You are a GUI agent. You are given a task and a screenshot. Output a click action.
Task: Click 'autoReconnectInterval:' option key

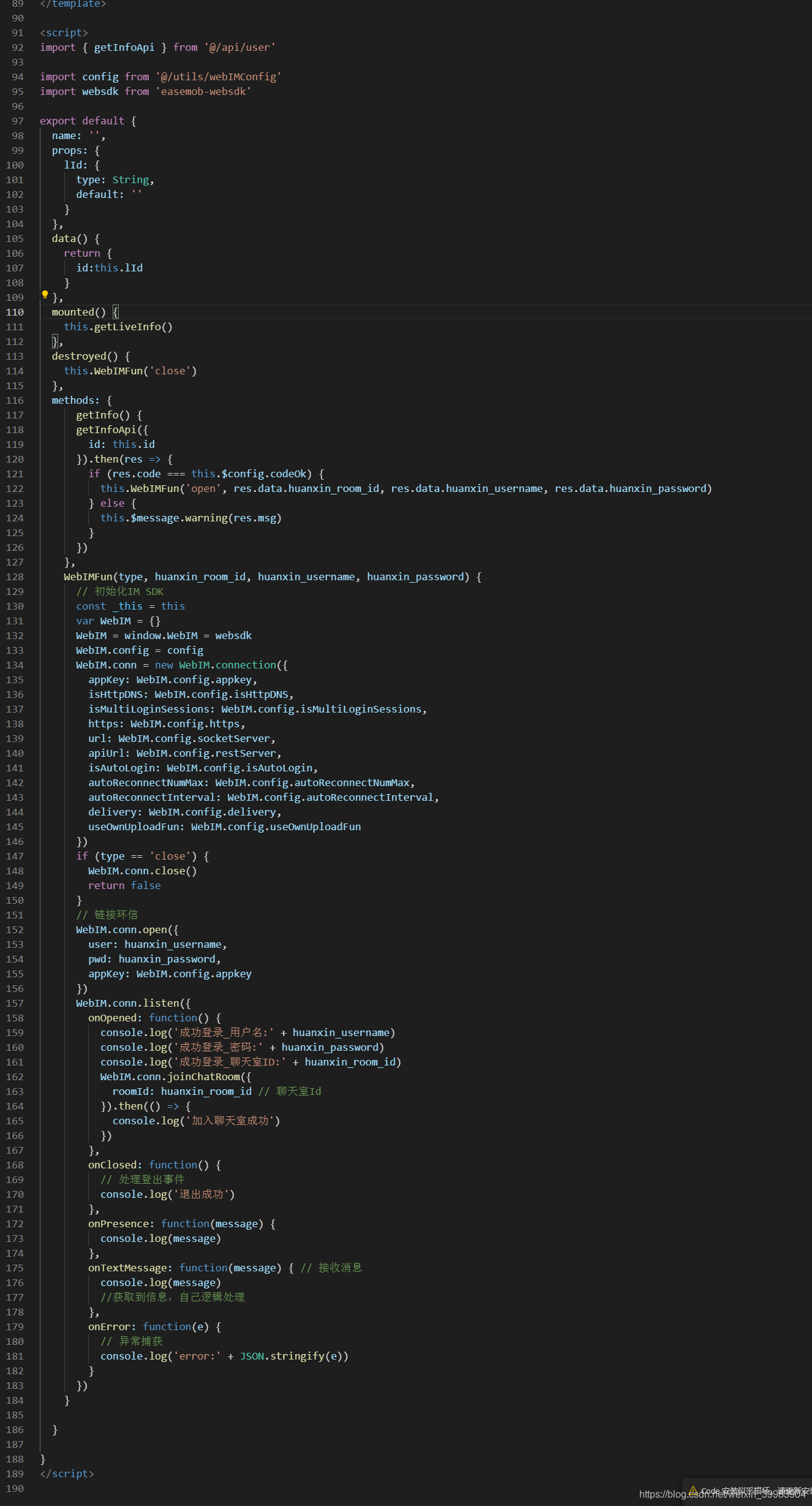(x=155, y=797)
